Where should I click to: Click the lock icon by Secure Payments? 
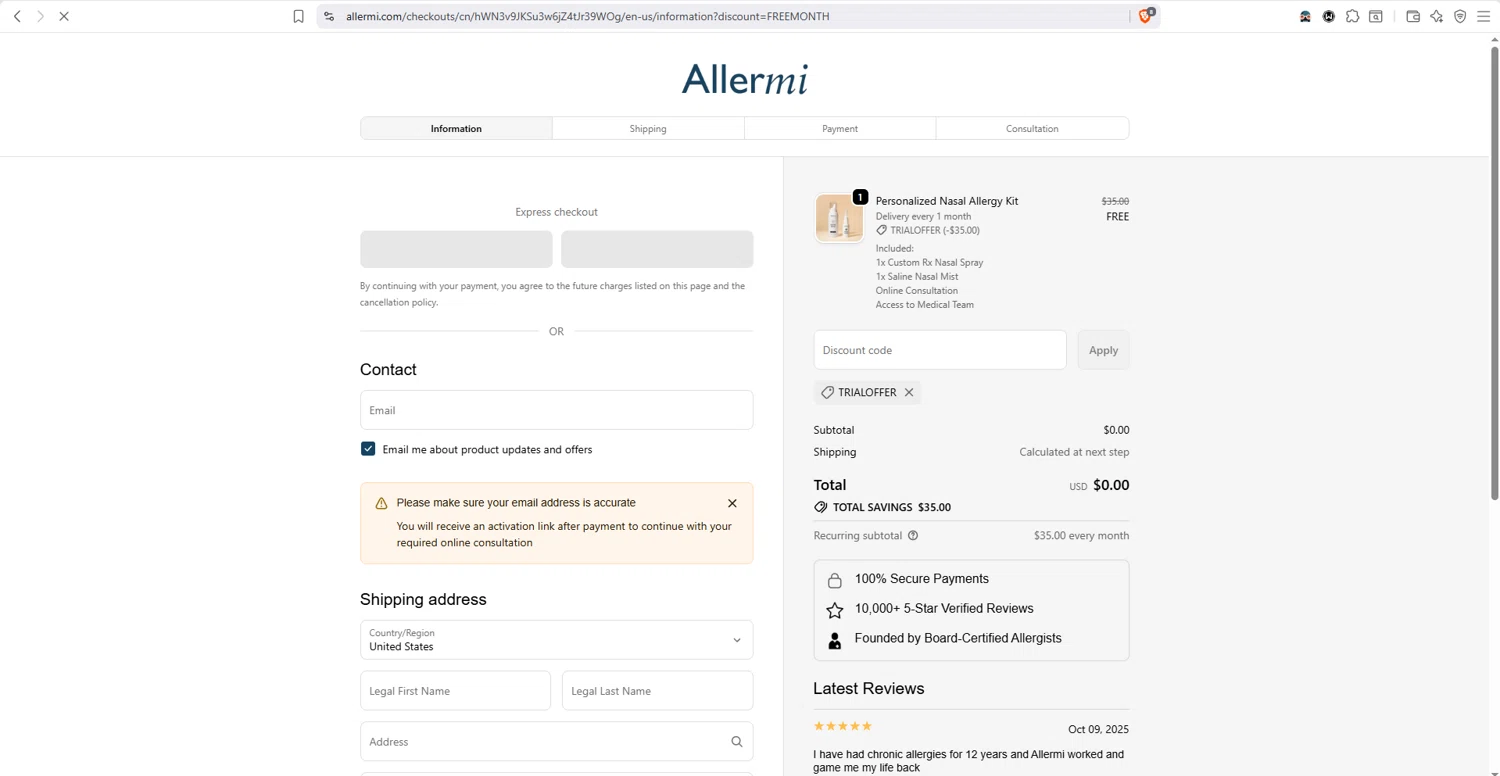tap(835, 580)
